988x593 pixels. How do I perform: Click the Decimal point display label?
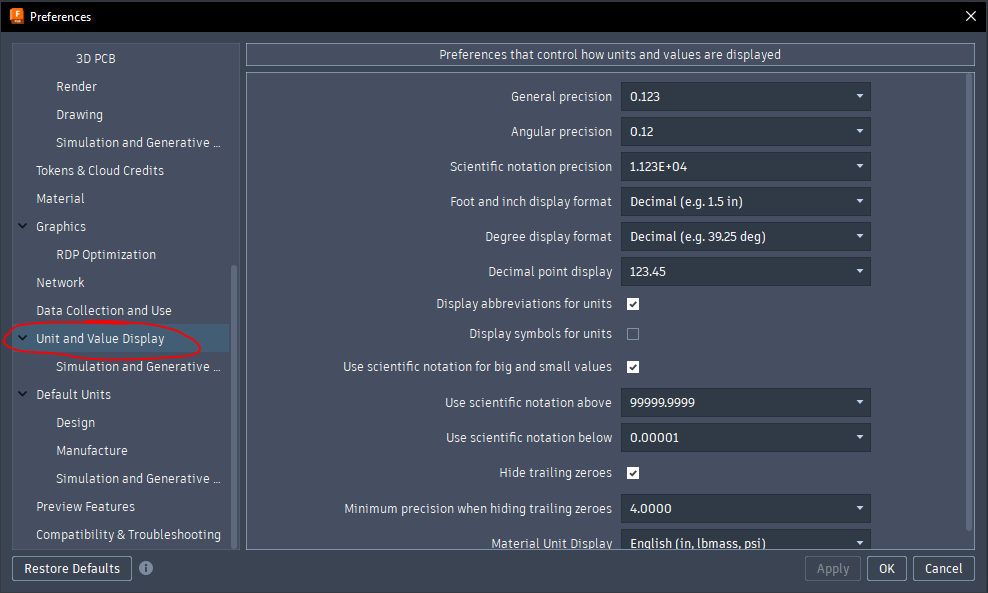click(x=550, y=272)
